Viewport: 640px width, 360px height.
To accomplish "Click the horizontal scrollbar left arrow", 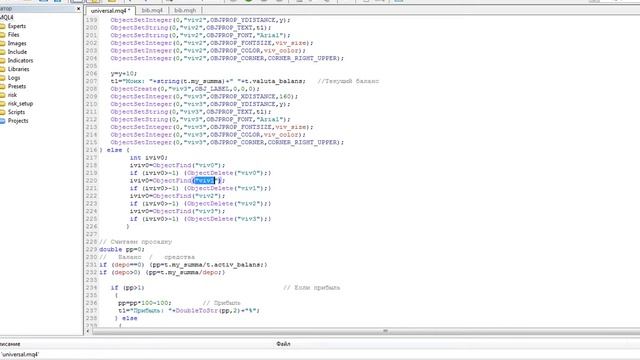I will point(88,331).
